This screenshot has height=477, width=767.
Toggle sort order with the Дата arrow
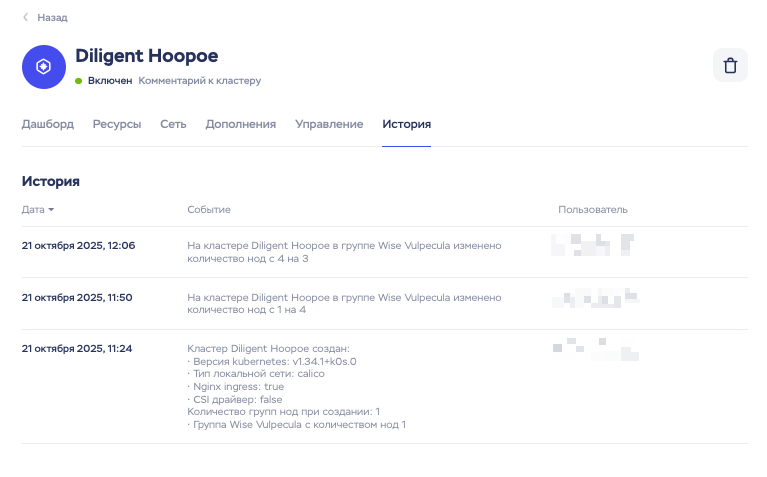click(51, 210)
